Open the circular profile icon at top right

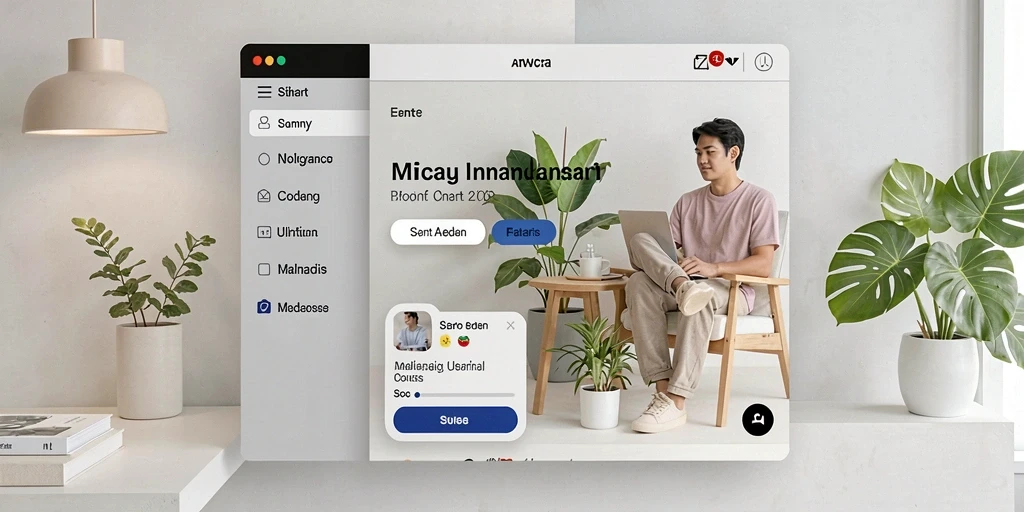click(x=763, y=62)
